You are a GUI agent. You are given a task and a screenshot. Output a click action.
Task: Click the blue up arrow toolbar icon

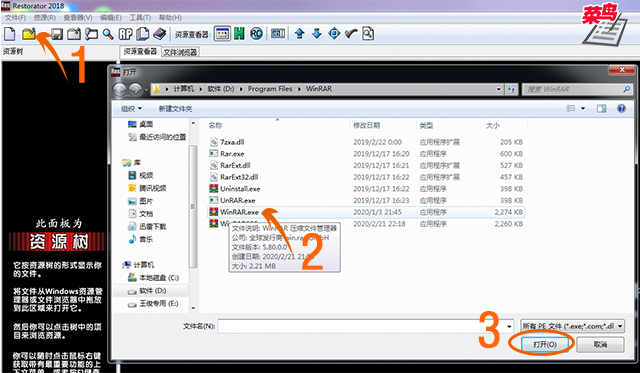(x=300, y=34)
